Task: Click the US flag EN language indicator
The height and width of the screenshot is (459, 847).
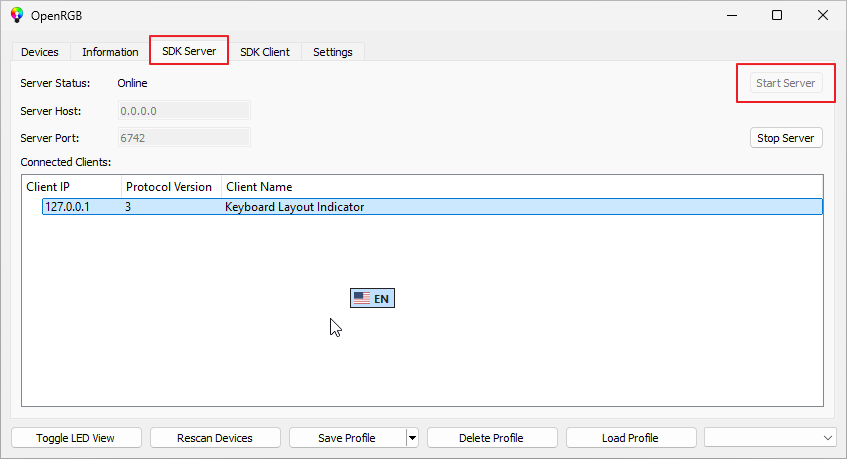Action: (372, 298)
